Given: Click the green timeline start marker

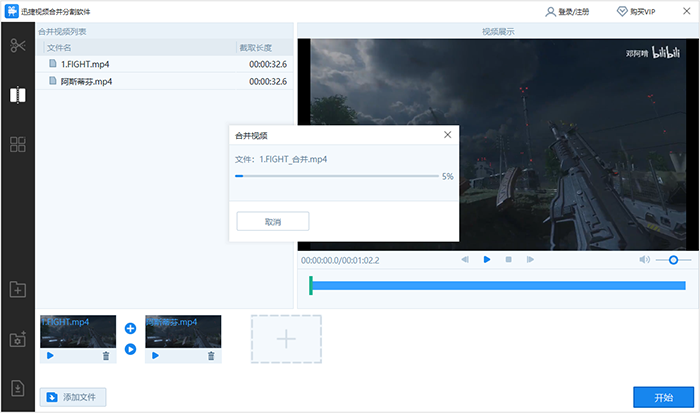Looking at the screenshot, I should [311, 285].
